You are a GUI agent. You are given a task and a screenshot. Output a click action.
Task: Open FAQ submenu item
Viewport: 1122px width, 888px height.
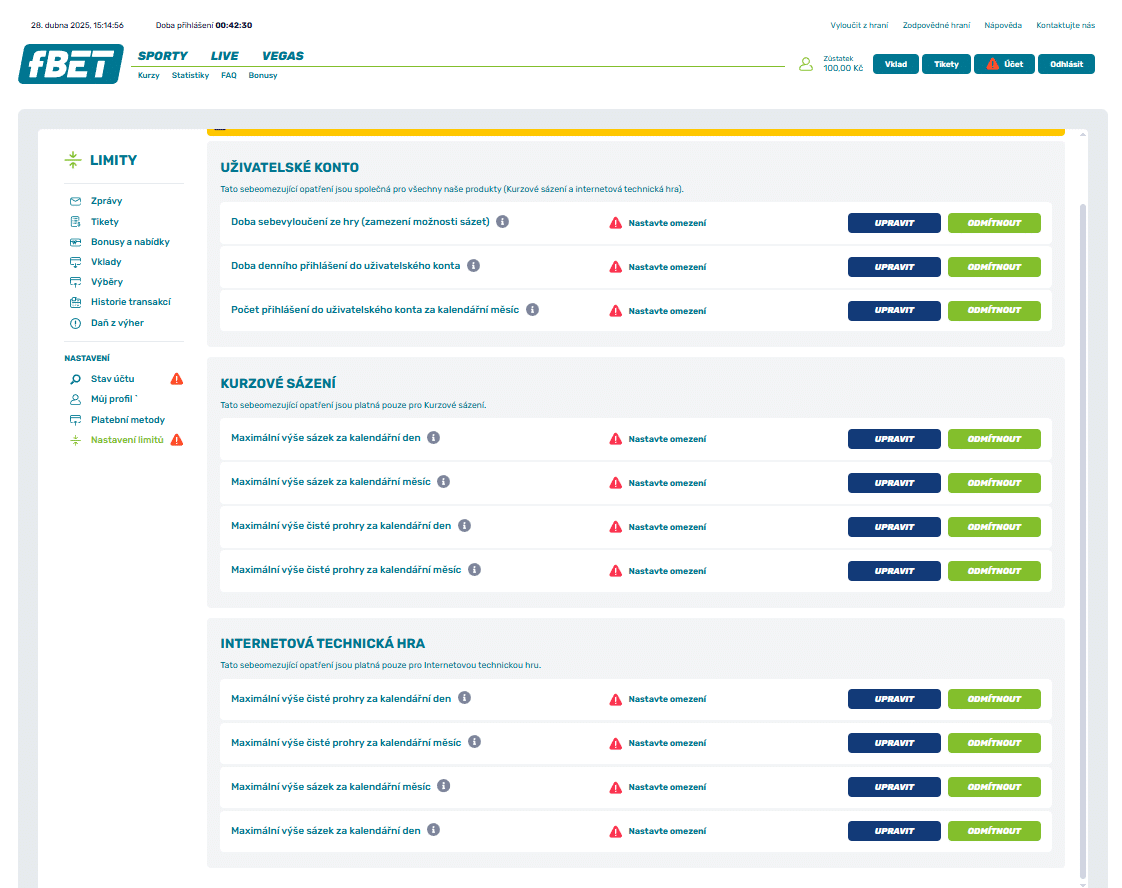point(229,75)
